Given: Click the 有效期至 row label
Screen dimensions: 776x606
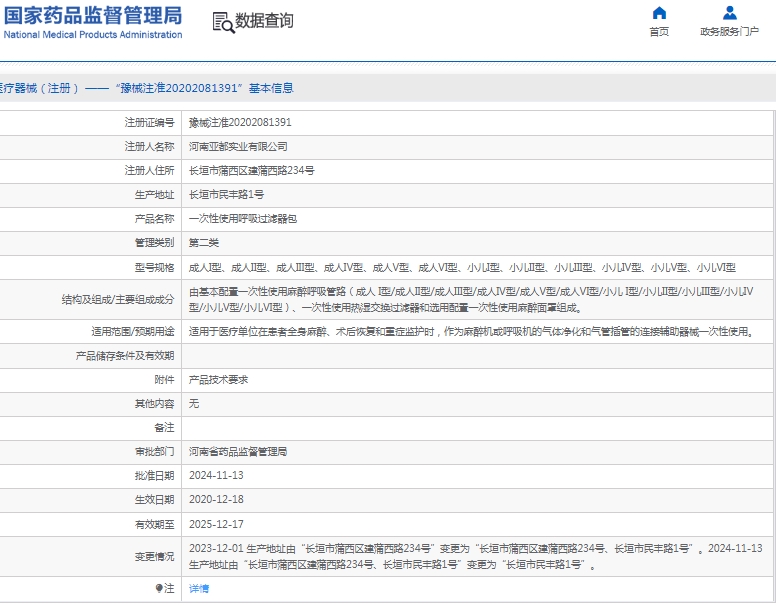Looking at the screenshot, I should pyautogui.click(x=154, y=524).
